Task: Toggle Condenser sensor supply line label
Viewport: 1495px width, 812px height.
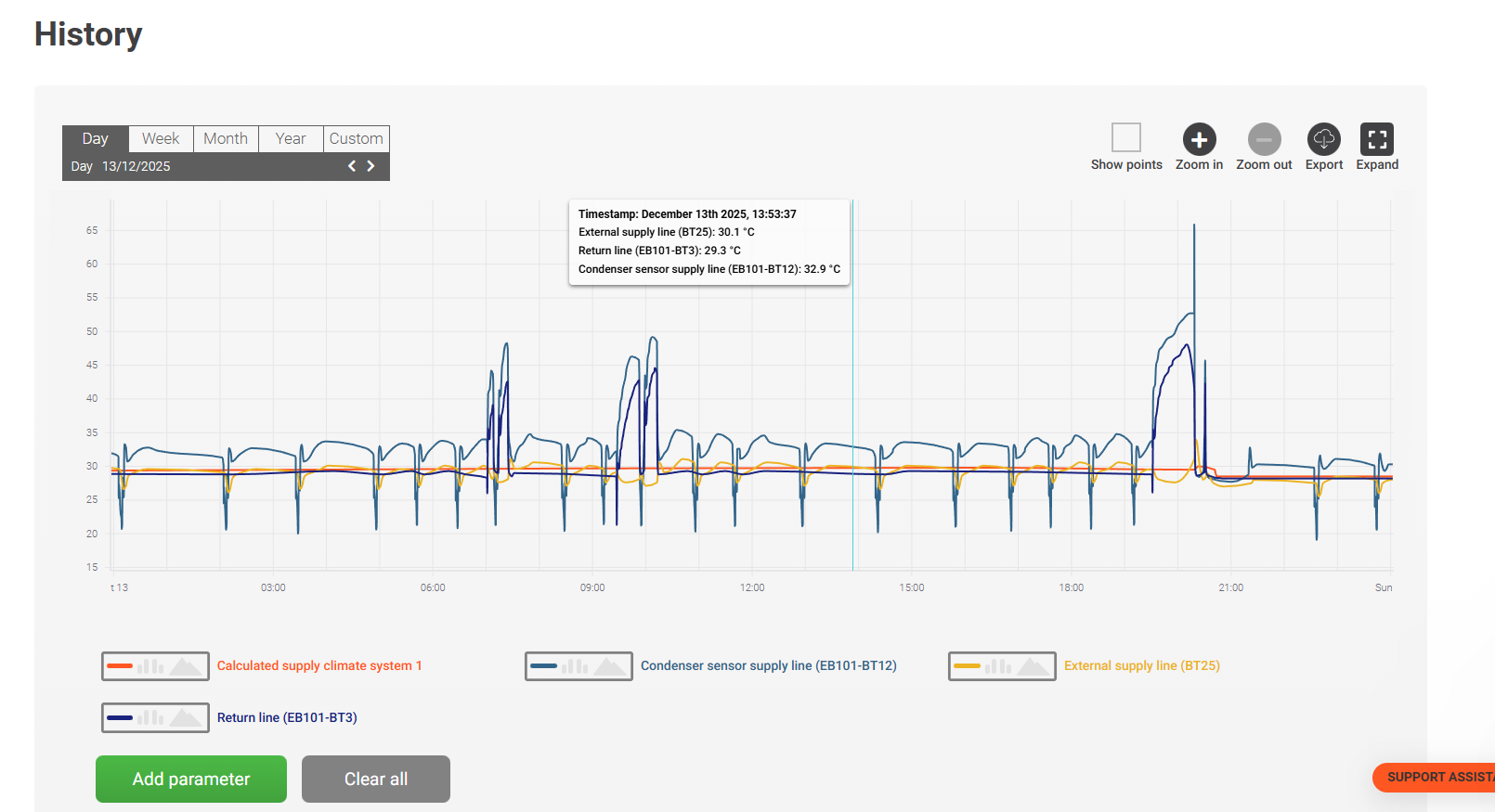Action: [768, 666]
